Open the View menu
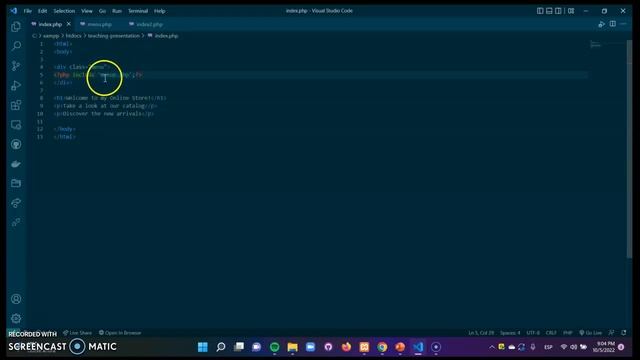The height and width of the screenshot is (360, 640). pos(87,11)
